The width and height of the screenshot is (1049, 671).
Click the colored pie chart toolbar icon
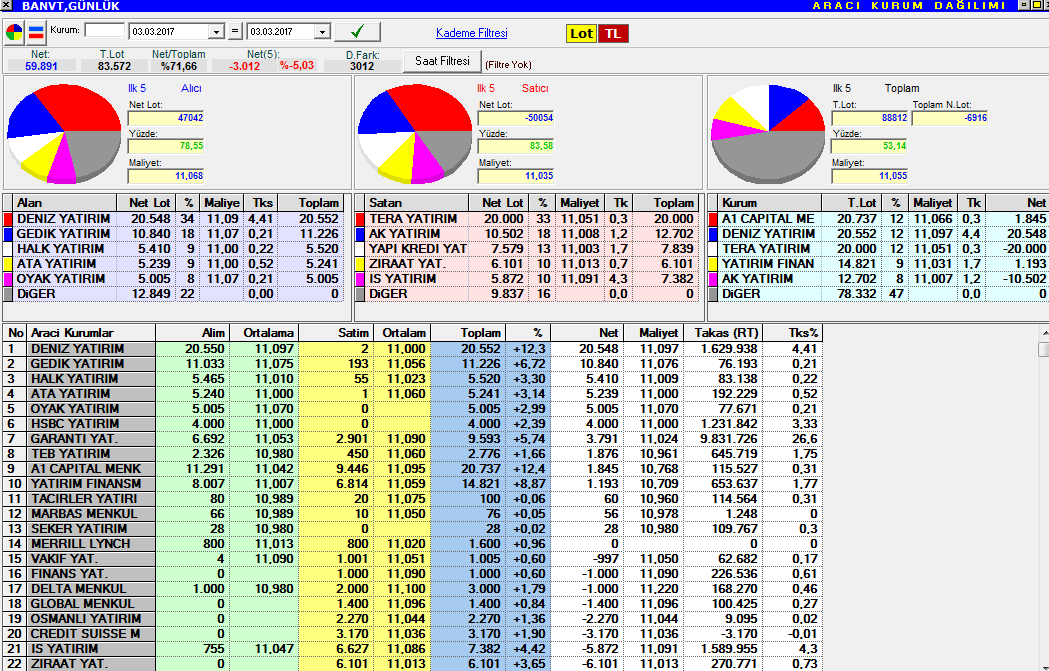14,32
